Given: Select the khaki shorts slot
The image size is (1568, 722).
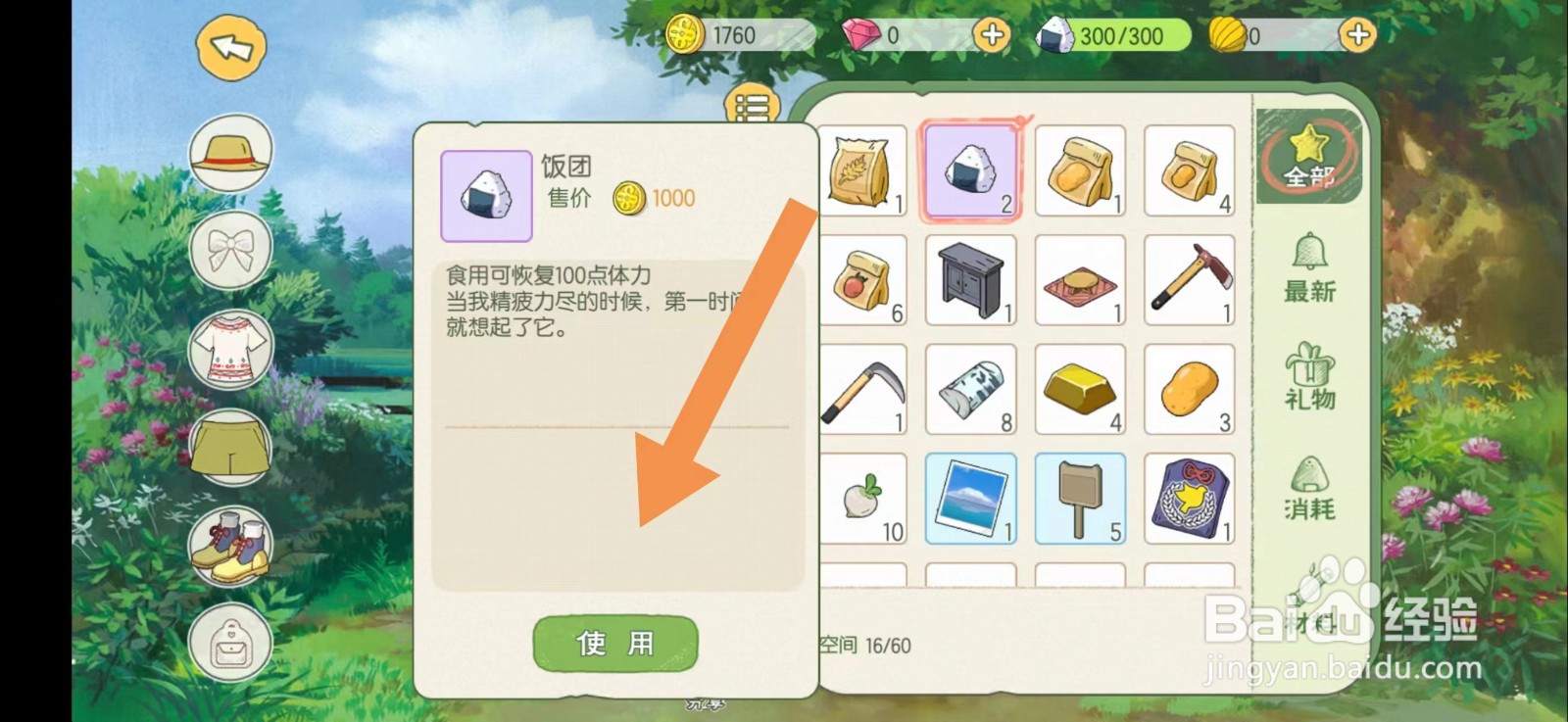Looking at the screenshot, I should click(230, 448).
